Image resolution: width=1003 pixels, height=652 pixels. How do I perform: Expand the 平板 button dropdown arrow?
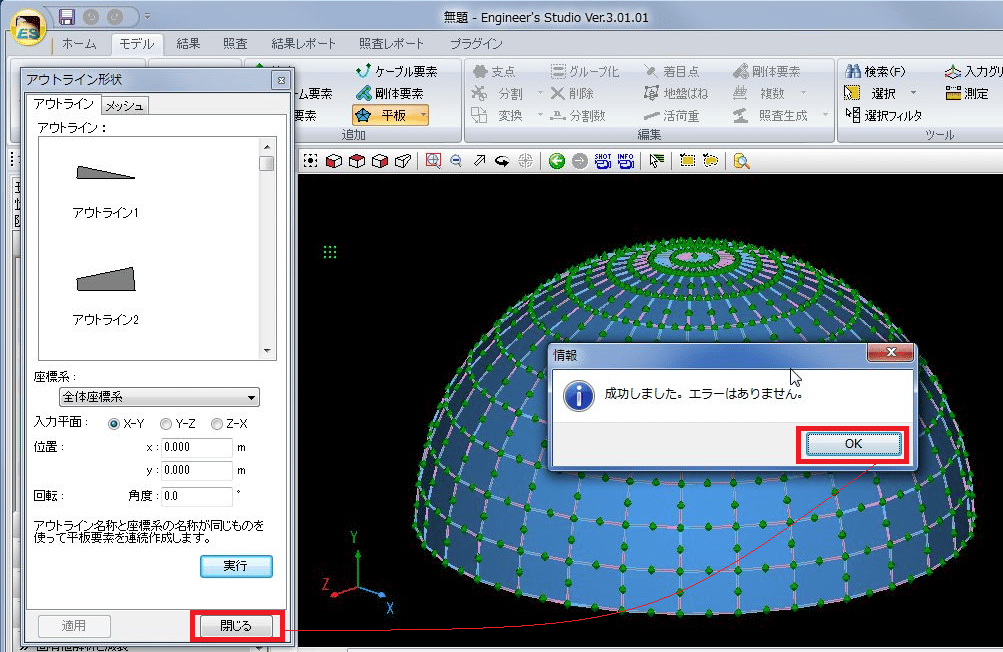coord(422,116)
